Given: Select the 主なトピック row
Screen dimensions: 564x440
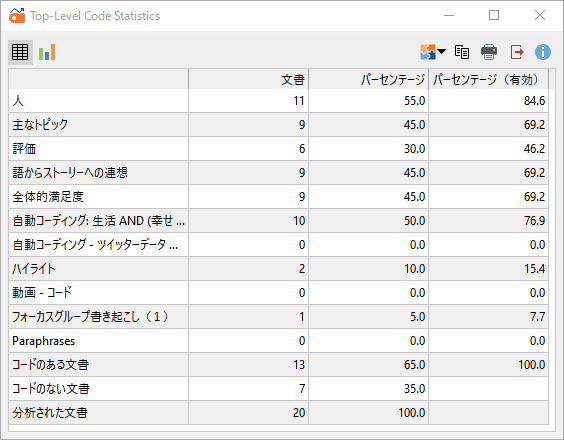Looking at the screenshot, I should [x=278, y=124].
